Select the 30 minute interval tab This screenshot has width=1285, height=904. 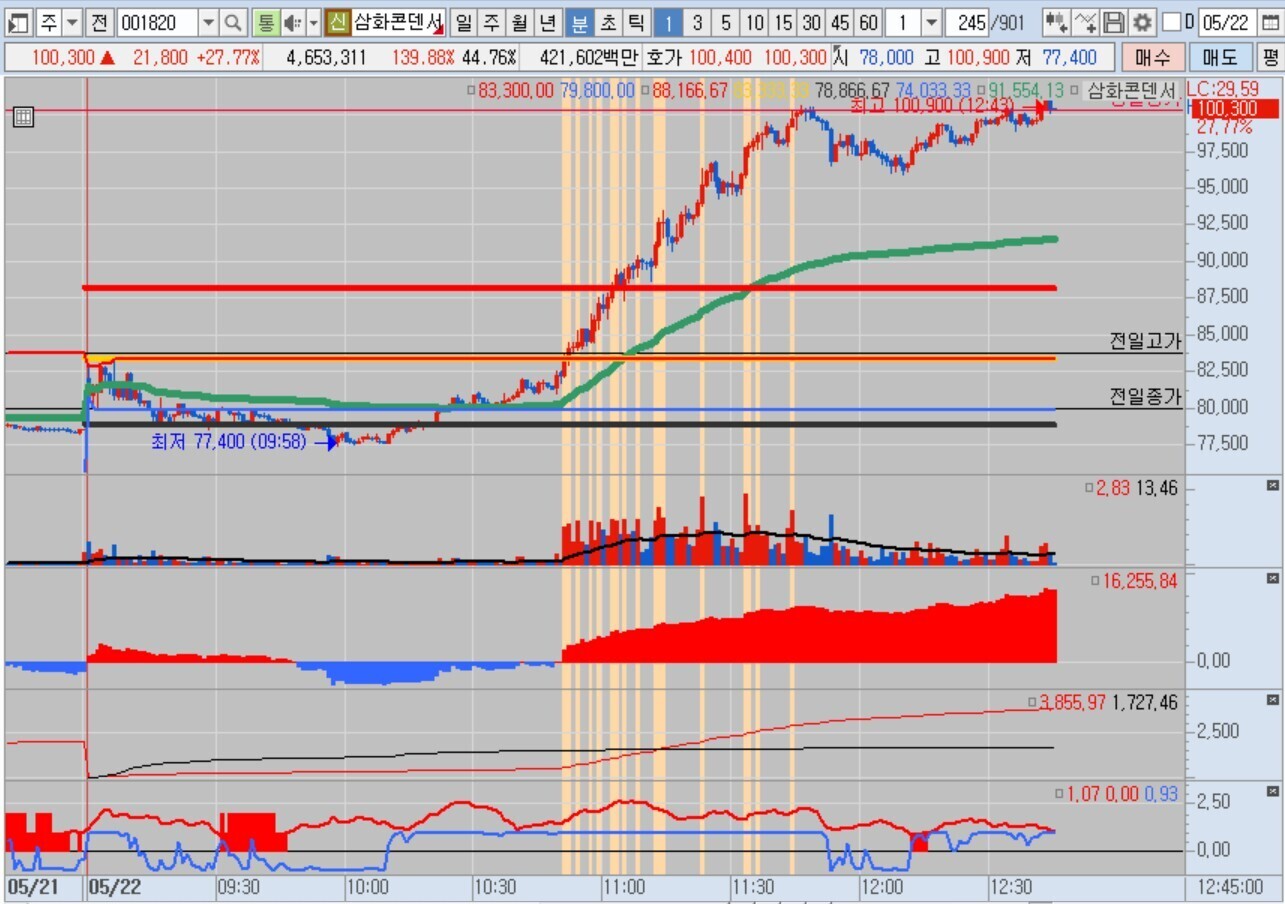tap(812, 22)
